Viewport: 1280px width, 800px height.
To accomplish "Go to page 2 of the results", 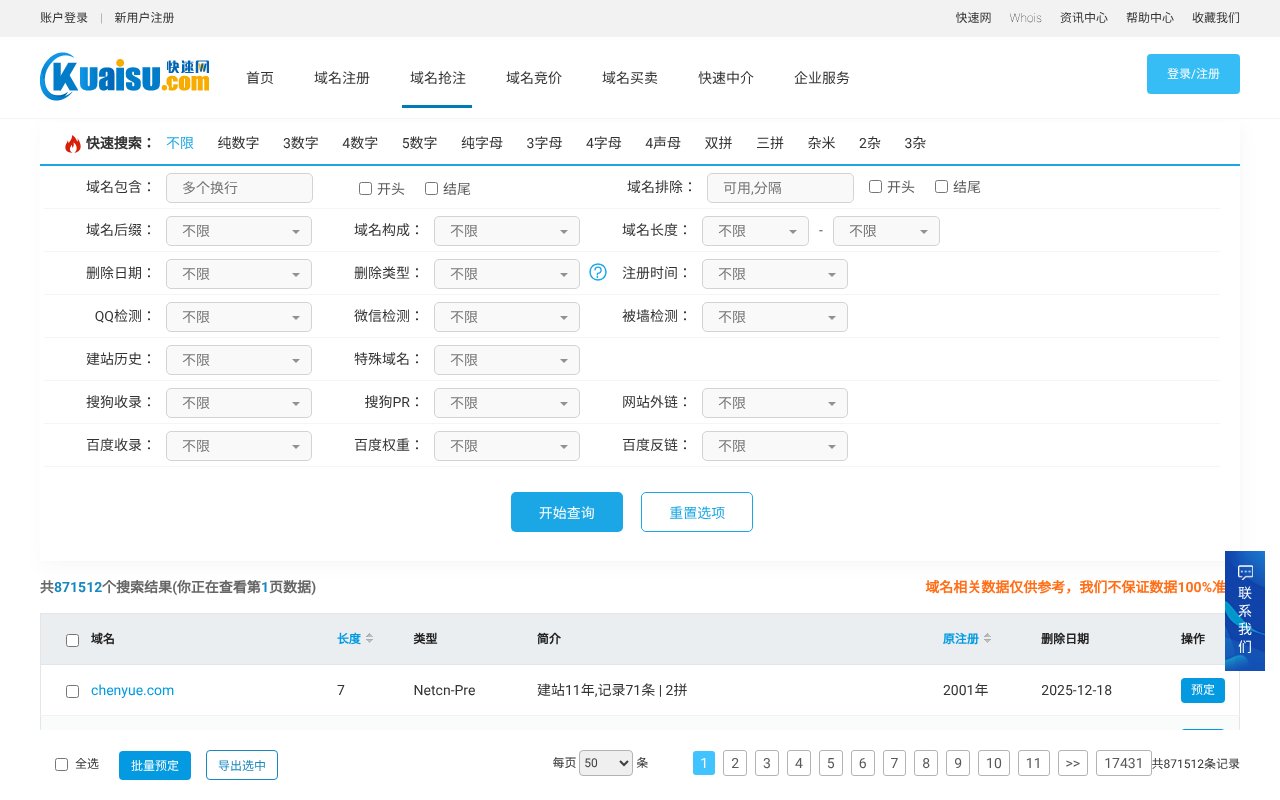I will pyautogui.click(x=735, y=763).
